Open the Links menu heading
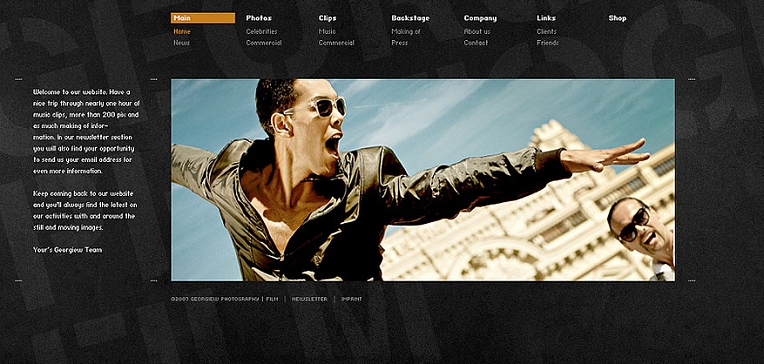The image size is (764, 364). click(546, 18)
